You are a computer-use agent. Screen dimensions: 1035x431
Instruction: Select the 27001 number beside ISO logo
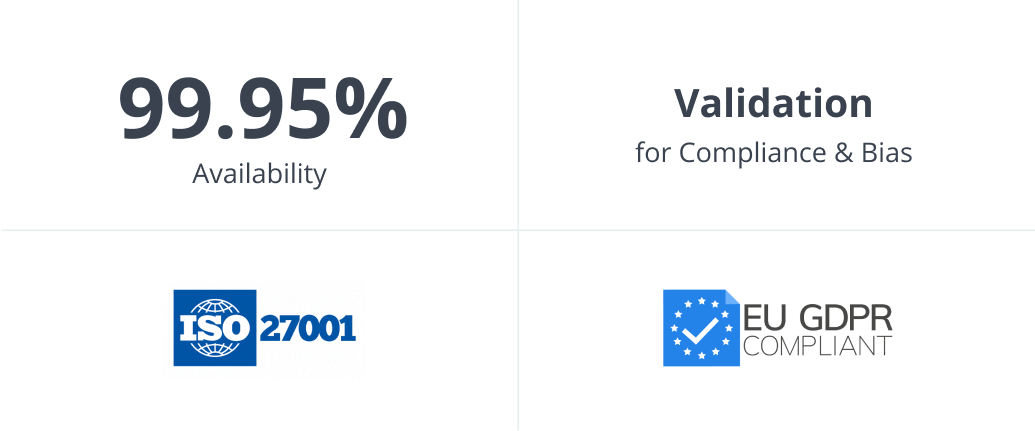tap(308, 328)
